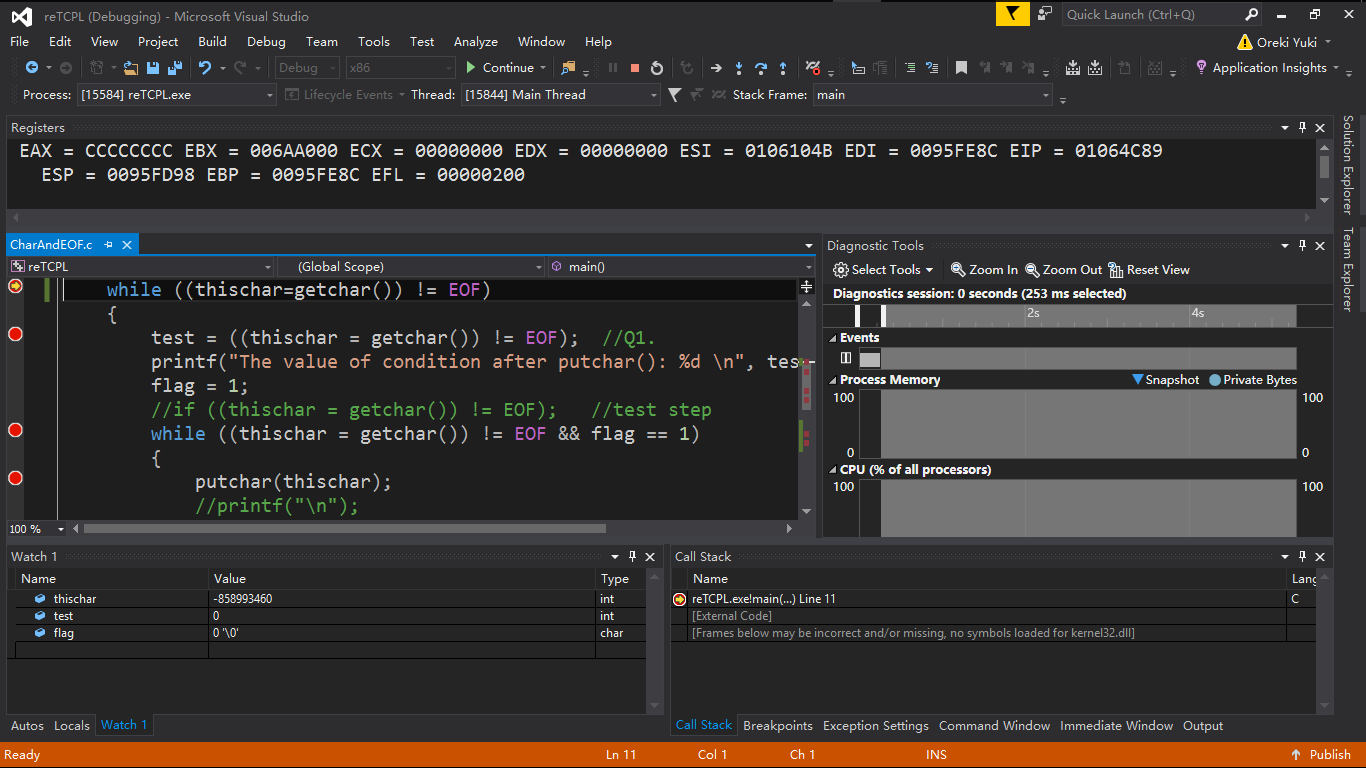Image resolution: width=1366 pixels, height=768 pixels.
Task: Click the Save All icon
Action: [x=175, y=68]
